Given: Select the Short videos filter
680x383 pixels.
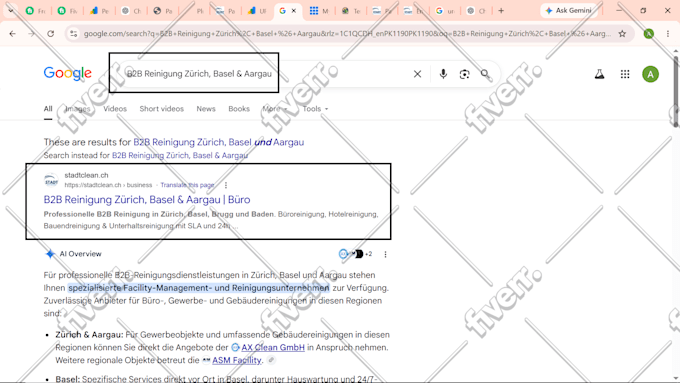Looking at the screenshot, I should [x=162, y=109].
